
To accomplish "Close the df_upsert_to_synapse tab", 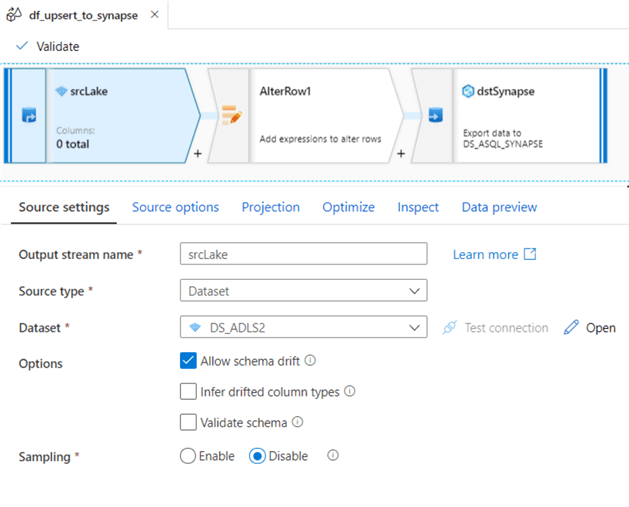I will 154,15.
